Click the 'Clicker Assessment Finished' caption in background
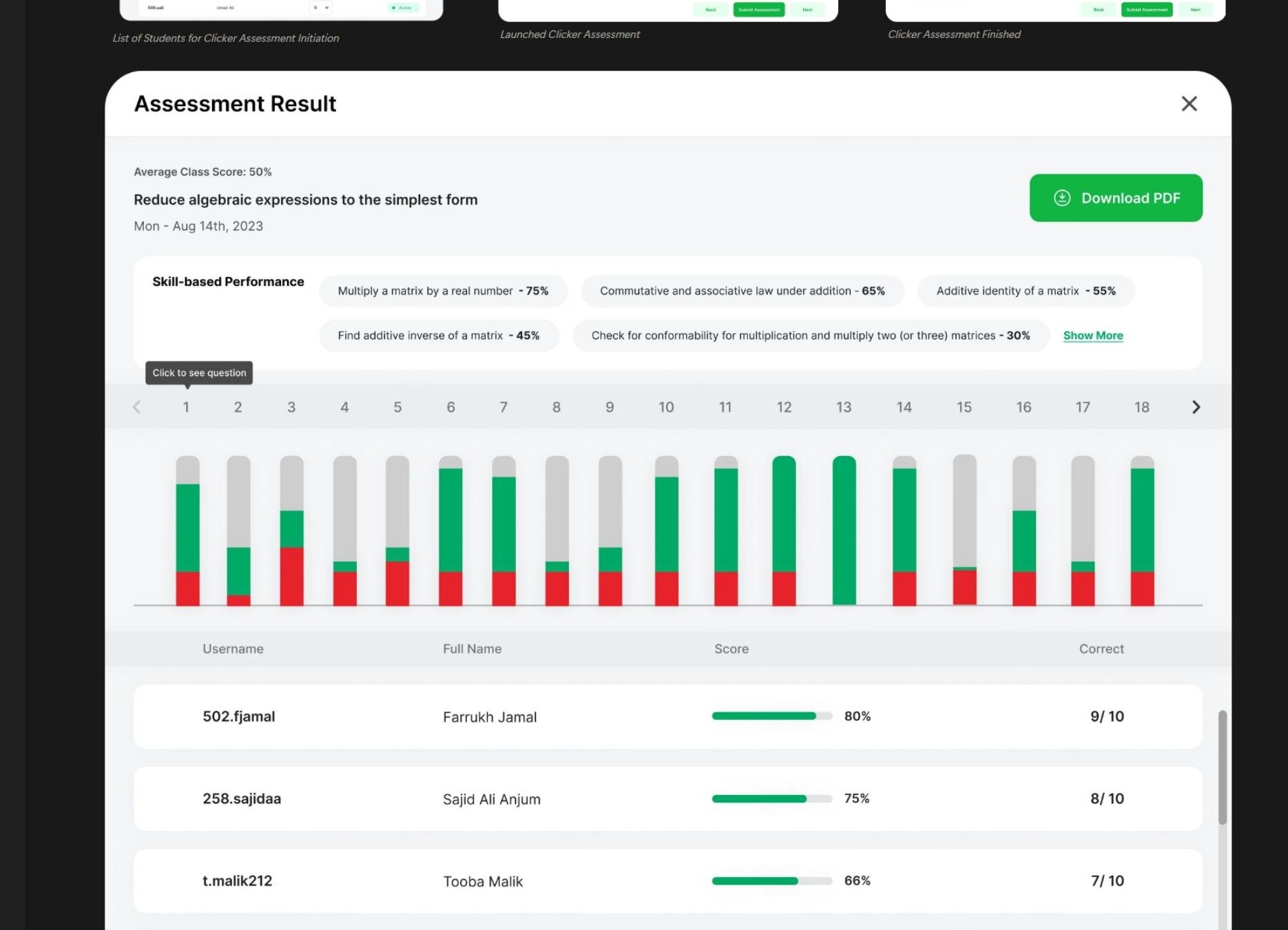 pyautogui.click(x=954, y=34)
